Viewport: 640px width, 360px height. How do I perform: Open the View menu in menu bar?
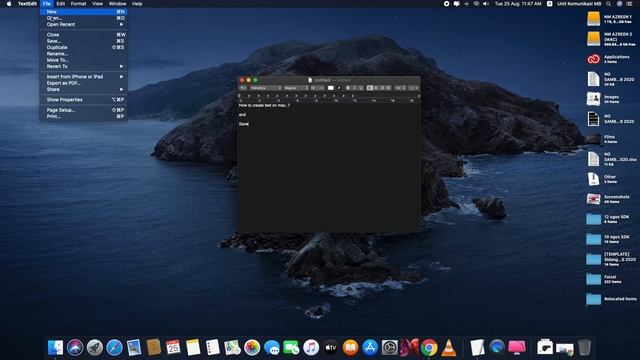click(97, 4)
